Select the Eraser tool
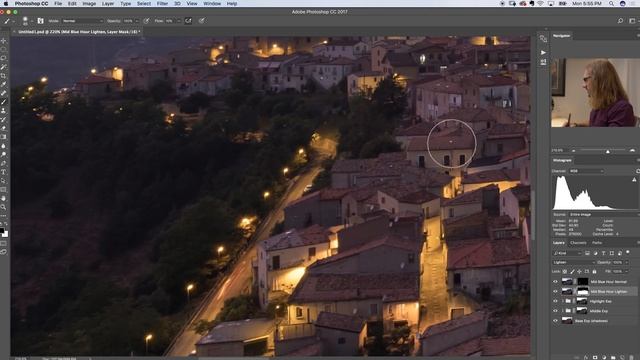The width and height of the screenshot is (640, 360). 4,128
